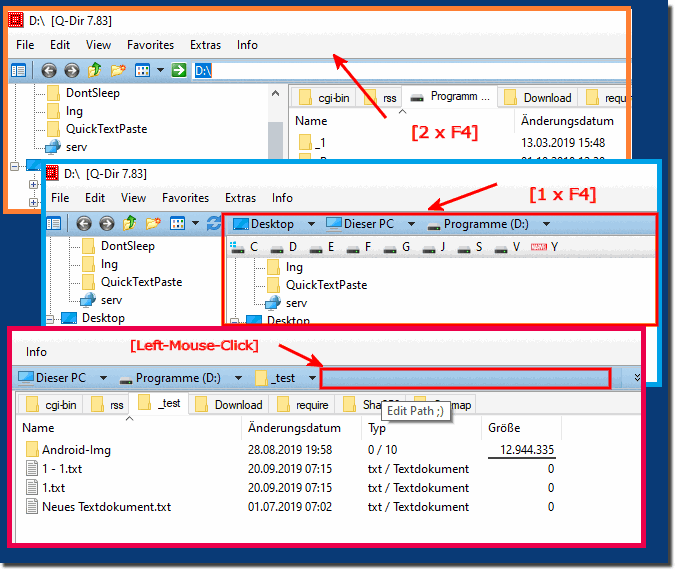Select Ing folder in middle window right tree

285,267
